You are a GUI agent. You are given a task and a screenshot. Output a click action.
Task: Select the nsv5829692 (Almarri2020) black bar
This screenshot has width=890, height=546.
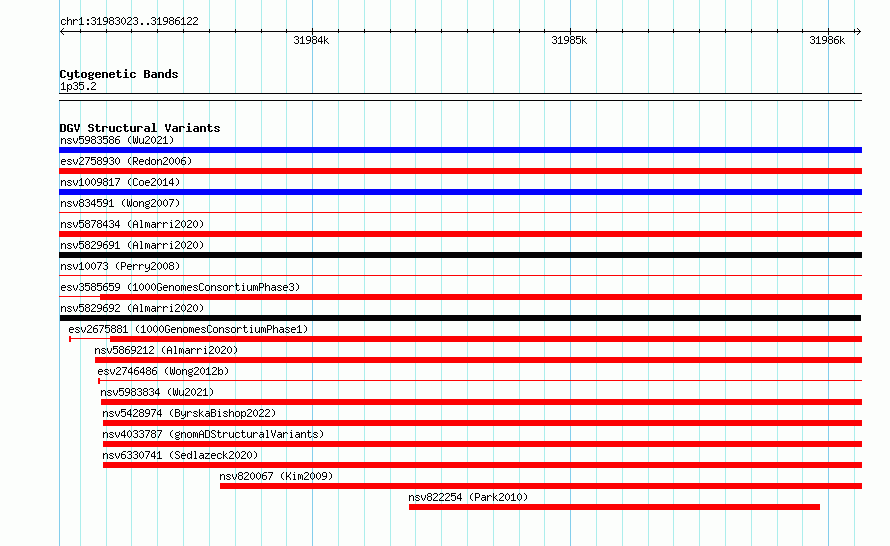point(460,318)
